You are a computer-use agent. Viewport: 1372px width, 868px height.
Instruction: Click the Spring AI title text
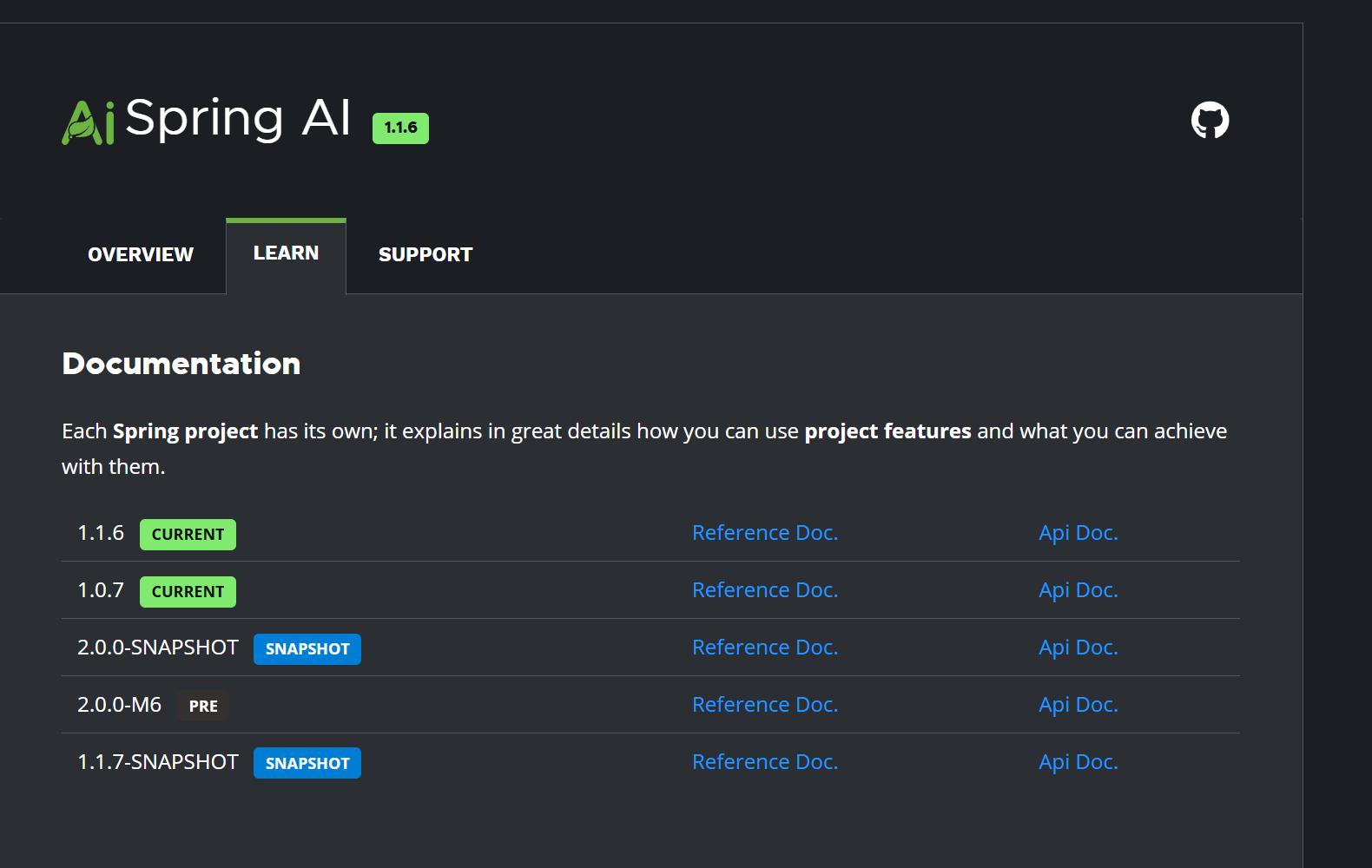238,119
